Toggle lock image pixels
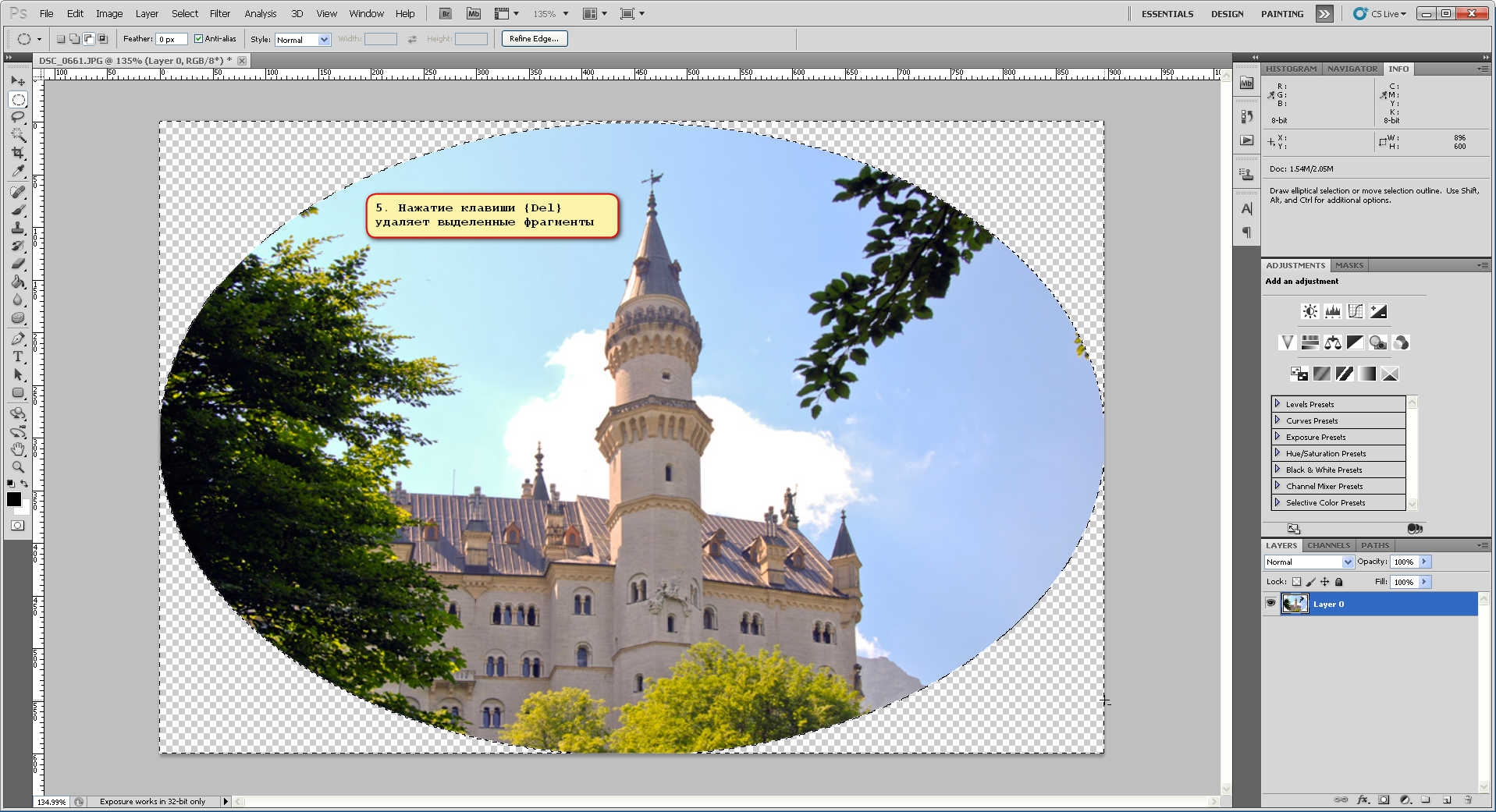Screen dimensions: 1496x812 pos(1311,582)
